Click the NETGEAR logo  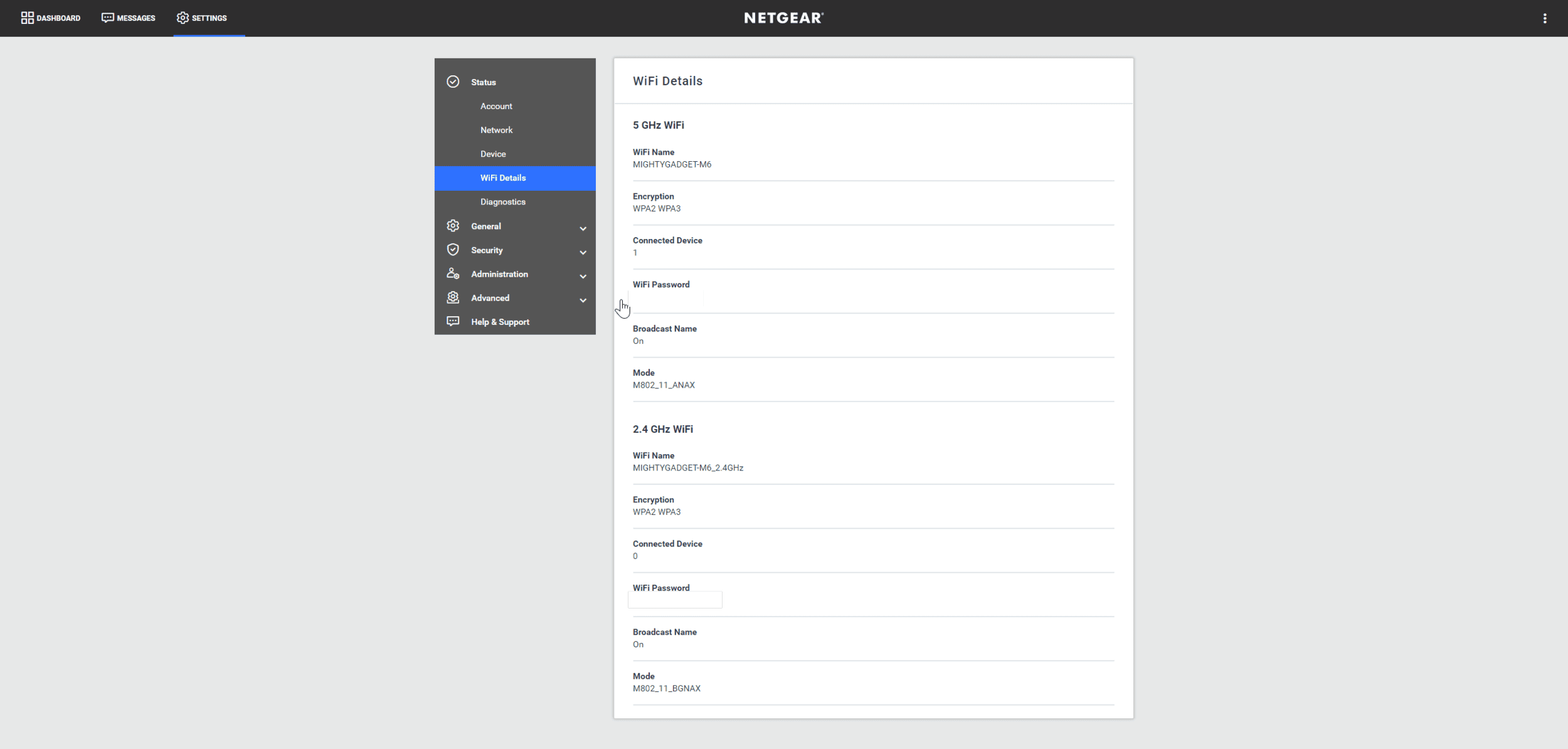(x=783, y=18)
